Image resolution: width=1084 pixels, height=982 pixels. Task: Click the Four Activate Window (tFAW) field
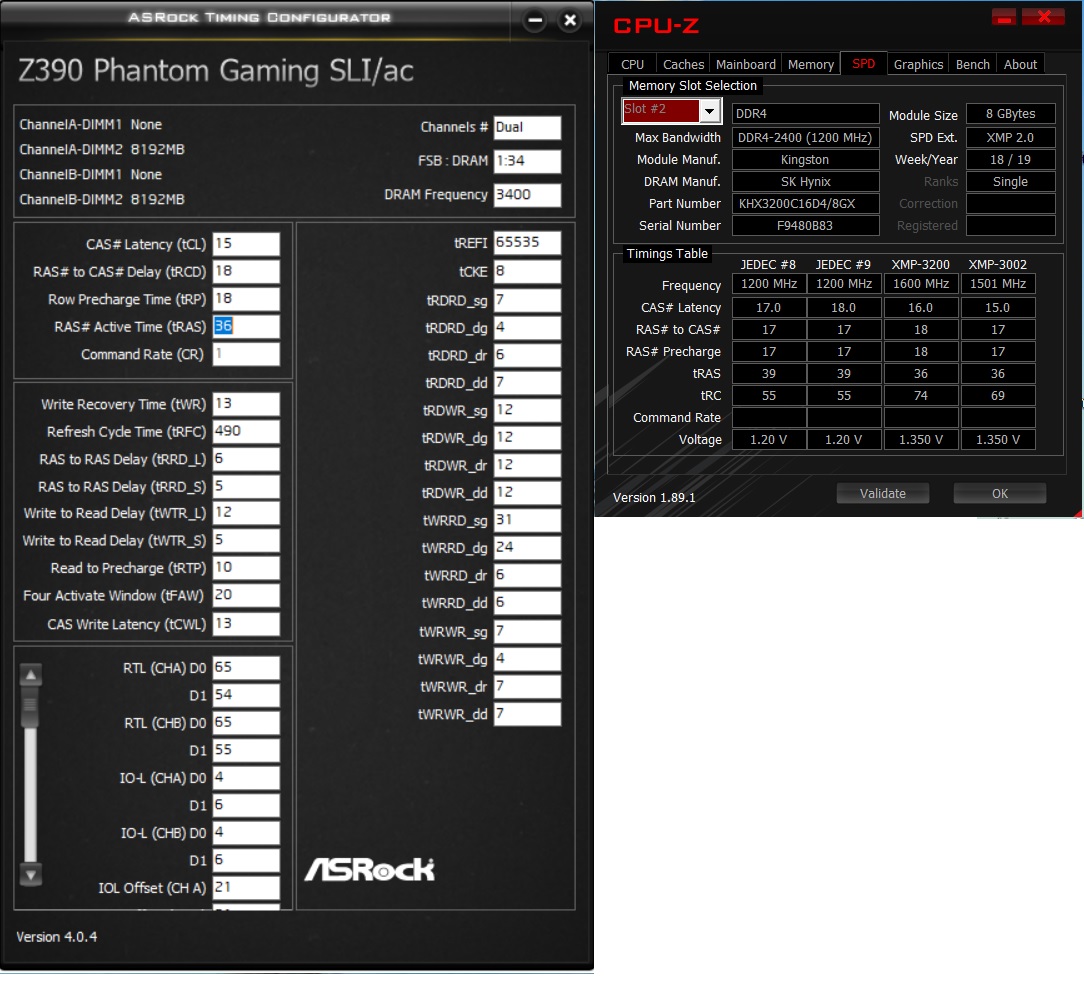click(246, 595)
